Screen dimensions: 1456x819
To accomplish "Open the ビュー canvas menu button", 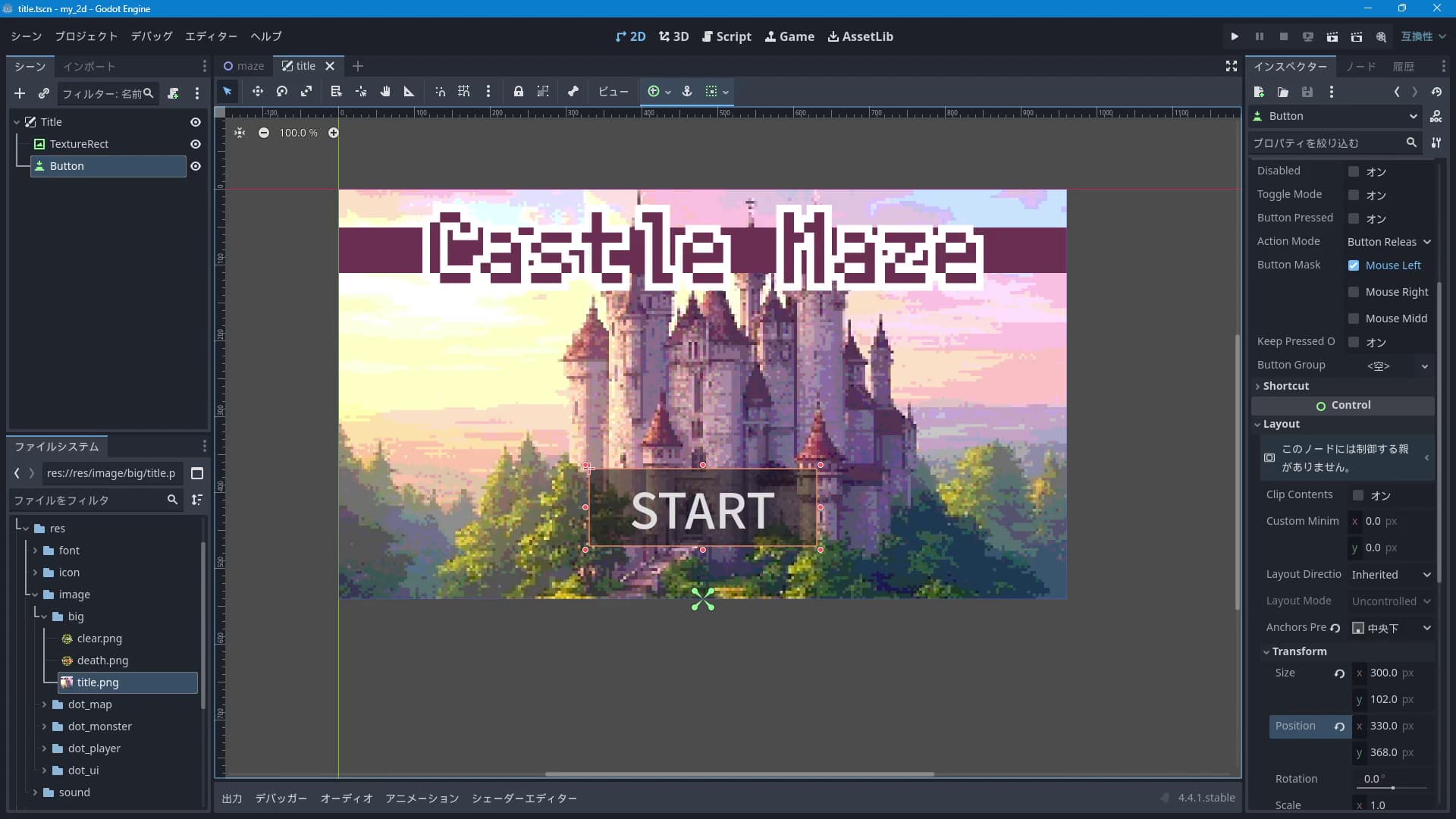I will tap(613, 92).
